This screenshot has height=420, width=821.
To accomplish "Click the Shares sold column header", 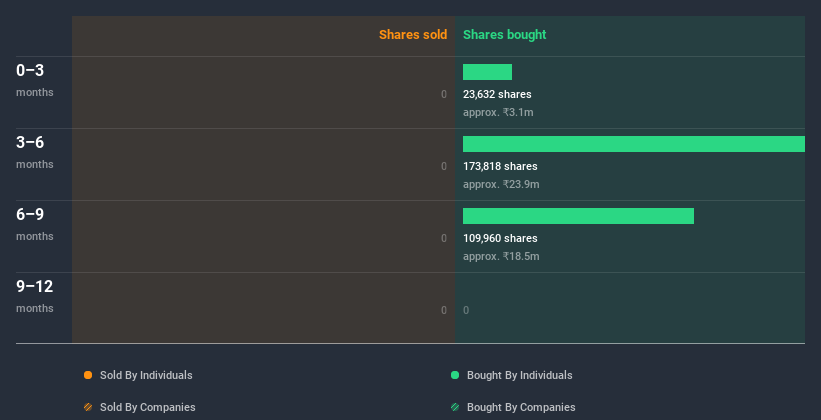I will click(x=413, y=35).
